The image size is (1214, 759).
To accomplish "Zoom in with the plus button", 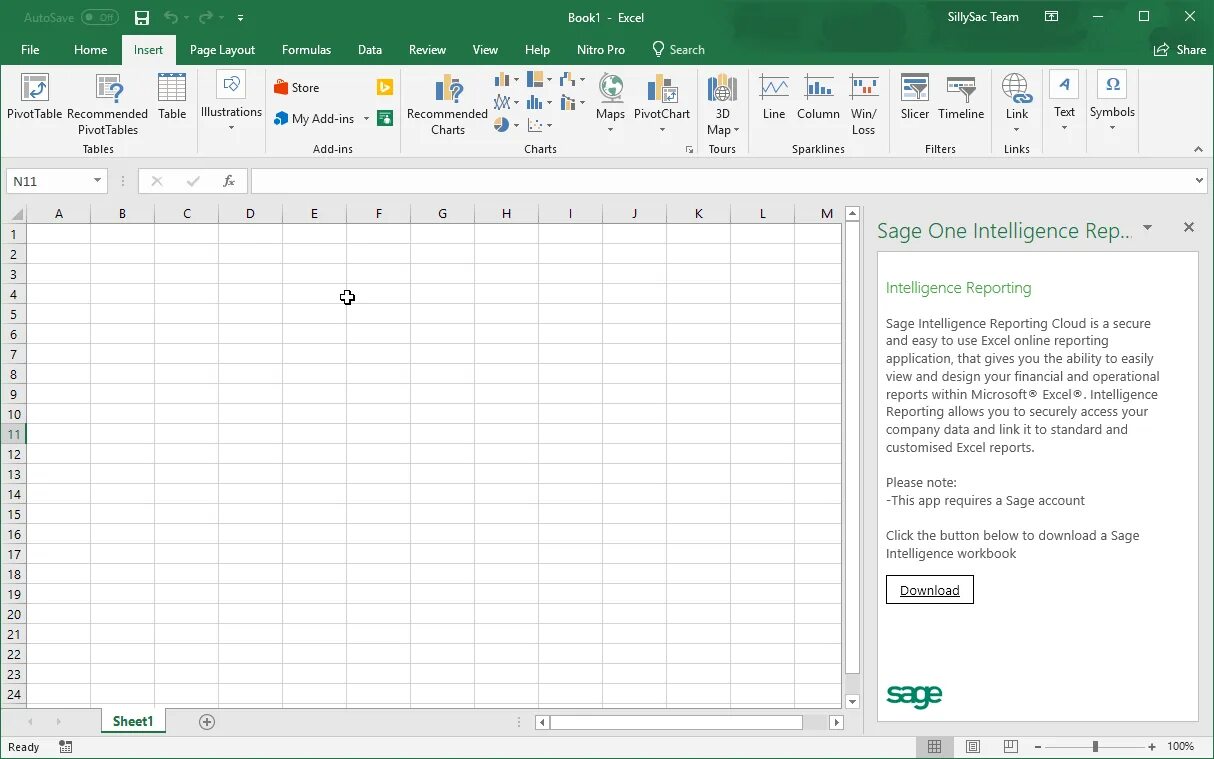I will coord(1152,746).
